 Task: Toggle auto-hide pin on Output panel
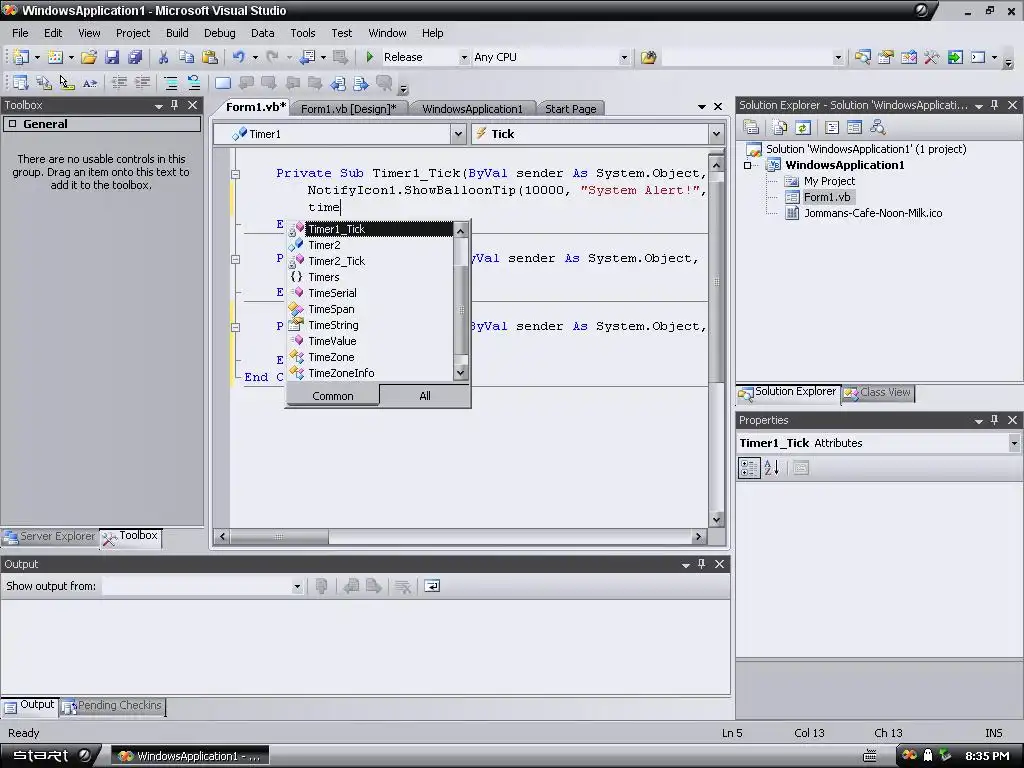pos(701,564)
